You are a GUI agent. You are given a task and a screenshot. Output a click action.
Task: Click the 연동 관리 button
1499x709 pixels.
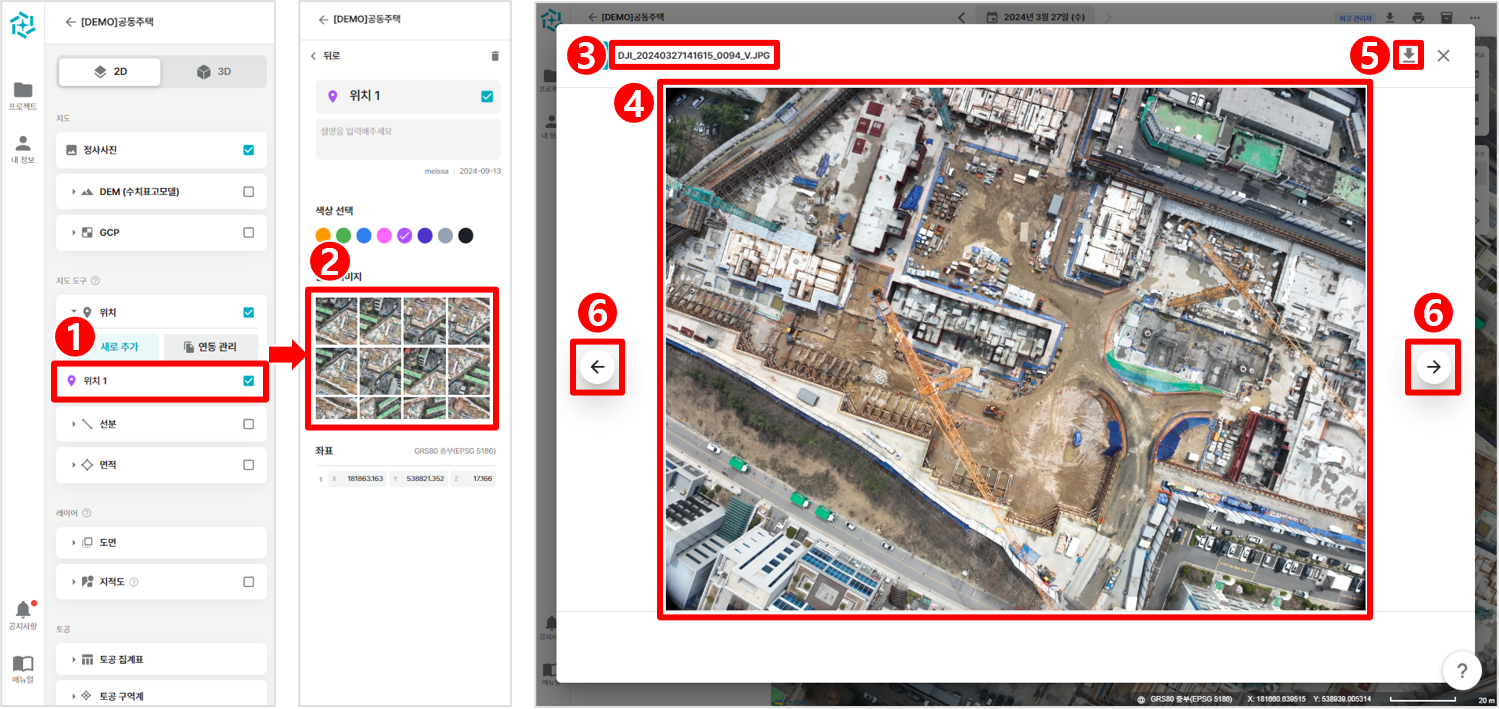tap(211, 347)
